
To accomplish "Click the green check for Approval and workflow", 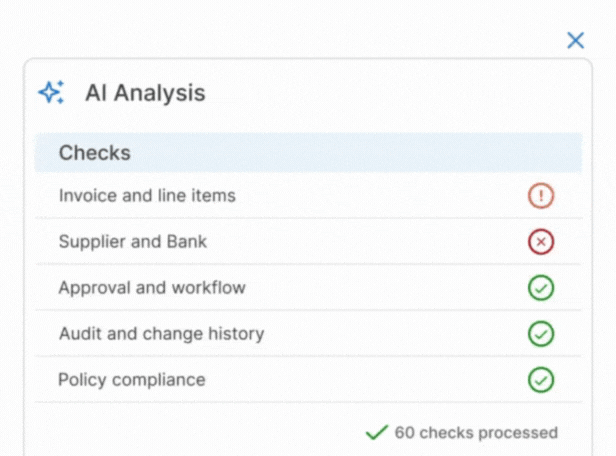I will point(541,288).
